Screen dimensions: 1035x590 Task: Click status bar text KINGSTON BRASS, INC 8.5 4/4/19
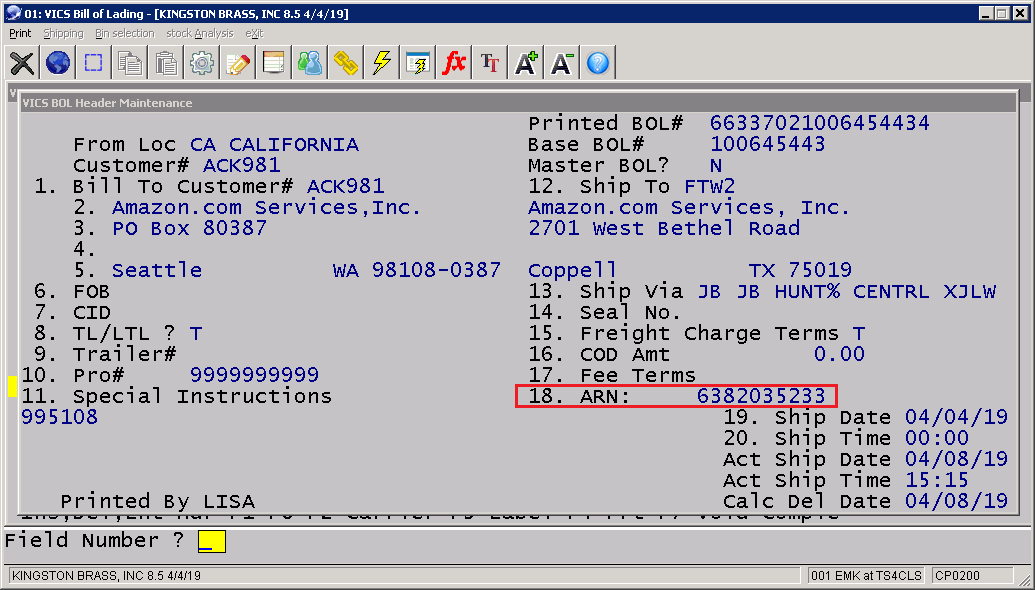pyautogui.click(x=106, y=575)
